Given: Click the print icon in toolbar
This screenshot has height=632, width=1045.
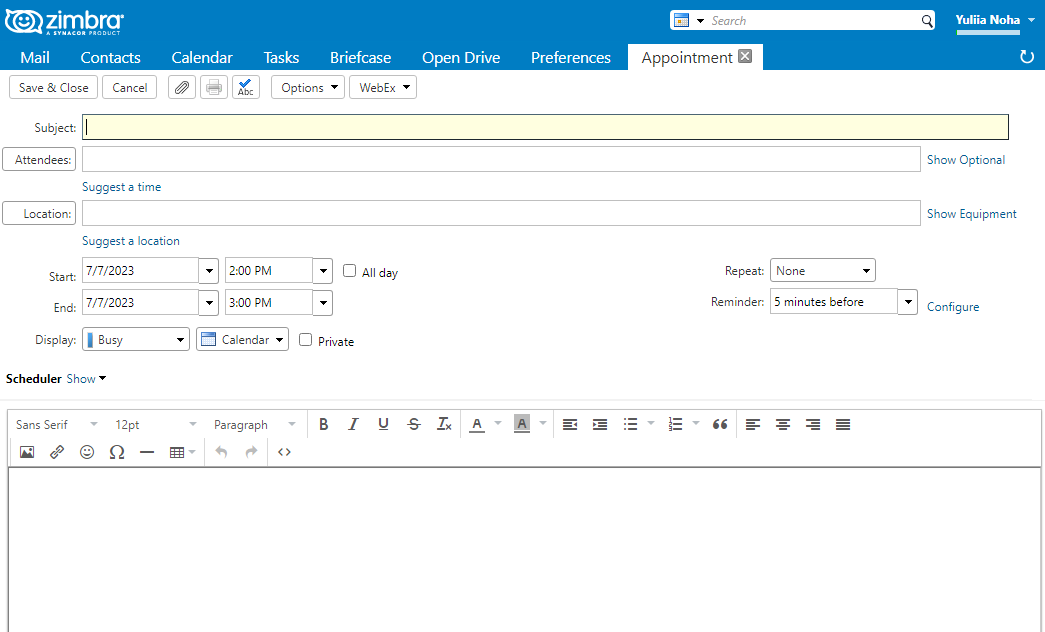Looking at the screenshot, I should 214,87.
